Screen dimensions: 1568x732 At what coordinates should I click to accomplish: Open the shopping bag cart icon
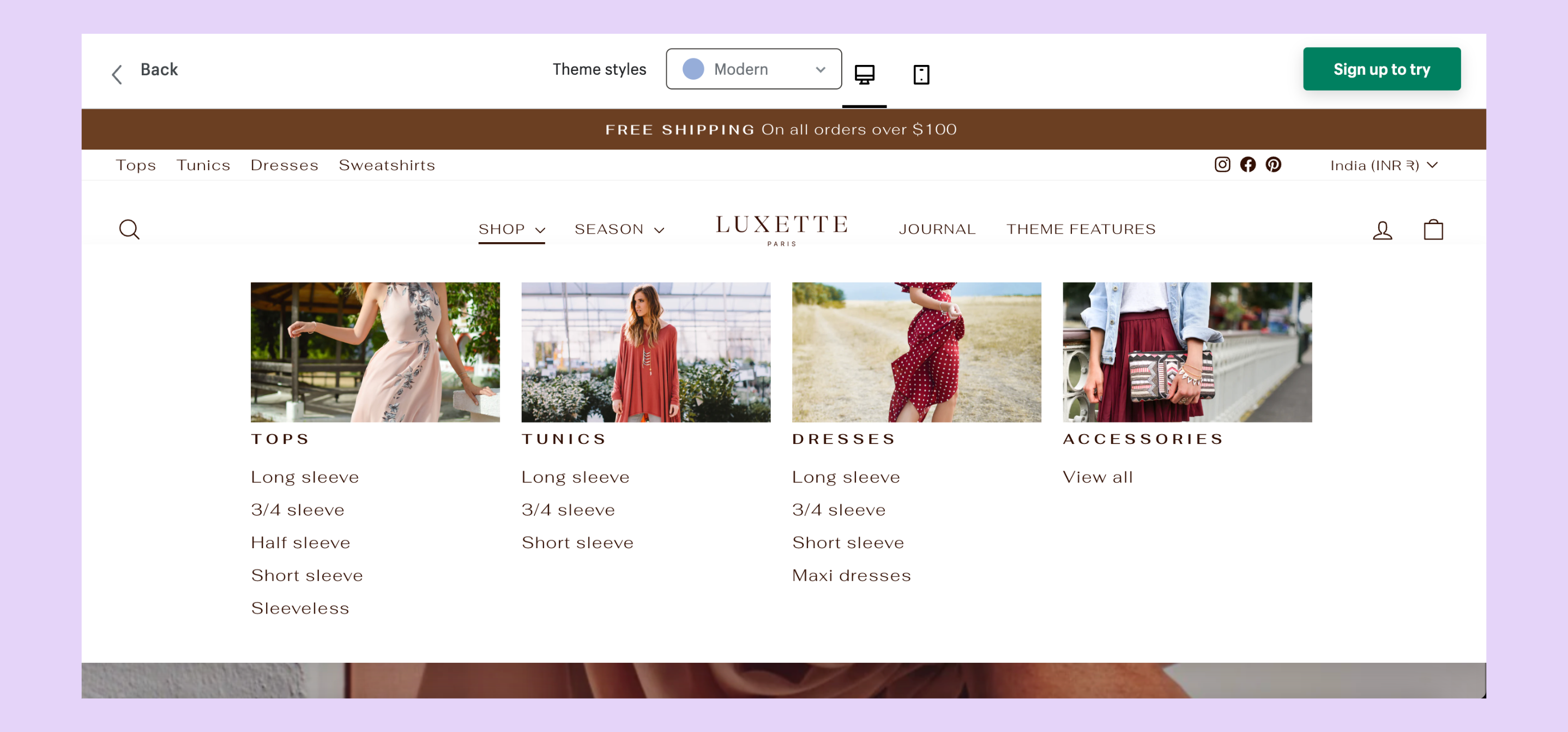[x=1433, y=230]
